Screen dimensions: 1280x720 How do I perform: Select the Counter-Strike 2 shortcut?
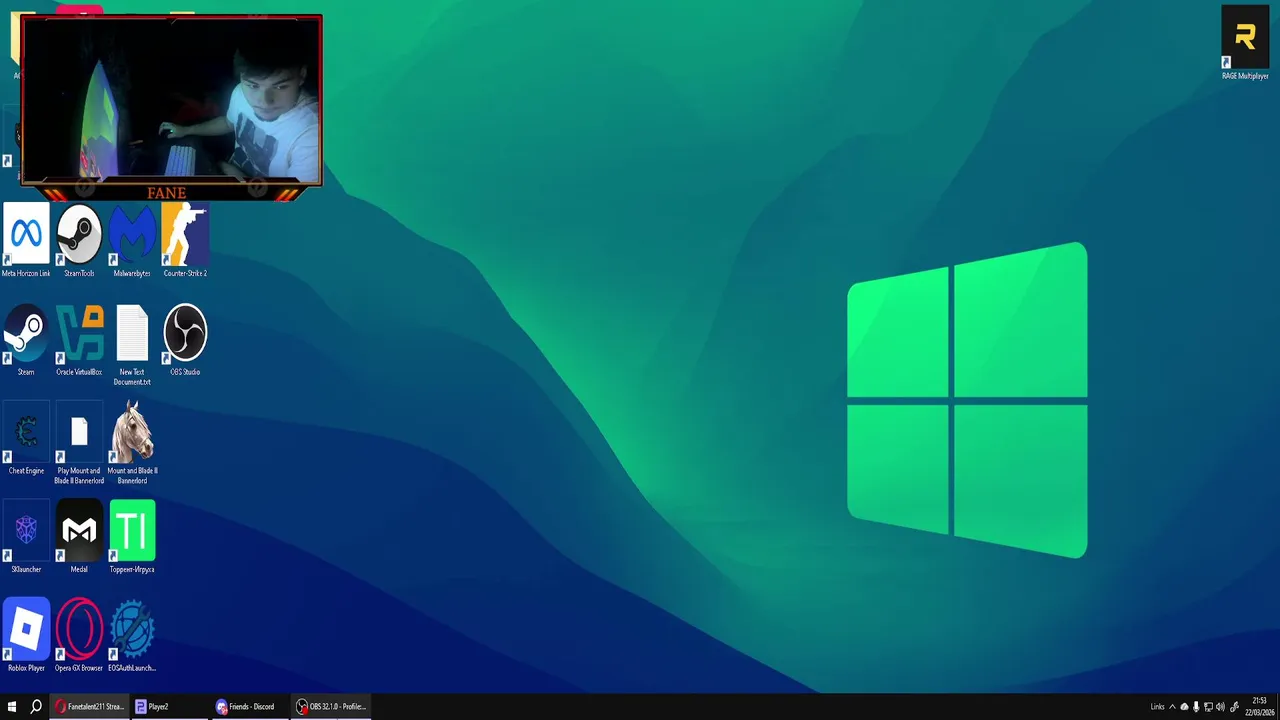pyautogui.click(x=185, y=240)
